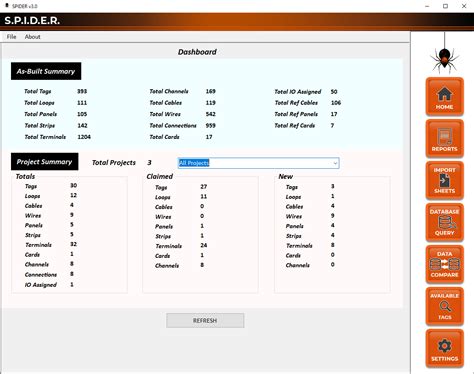
Task: Close the SPIDER application window
Action: coord(464,6)
